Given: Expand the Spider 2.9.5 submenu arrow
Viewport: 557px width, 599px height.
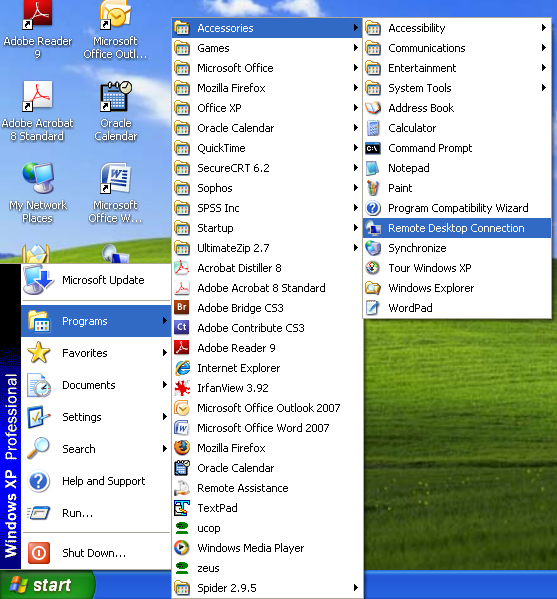Looking at the screenshot, I should (355, 588).
